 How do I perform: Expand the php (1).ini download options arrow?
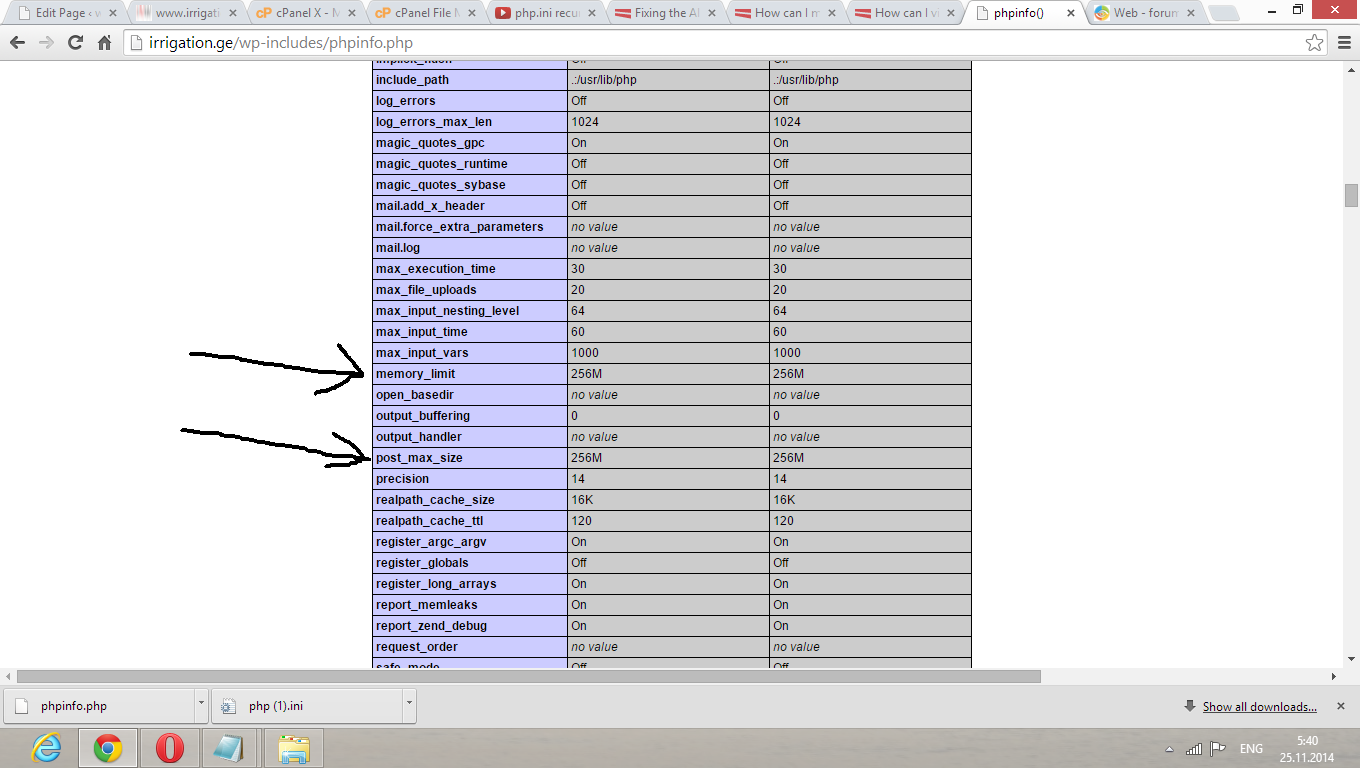pos(408,705)
